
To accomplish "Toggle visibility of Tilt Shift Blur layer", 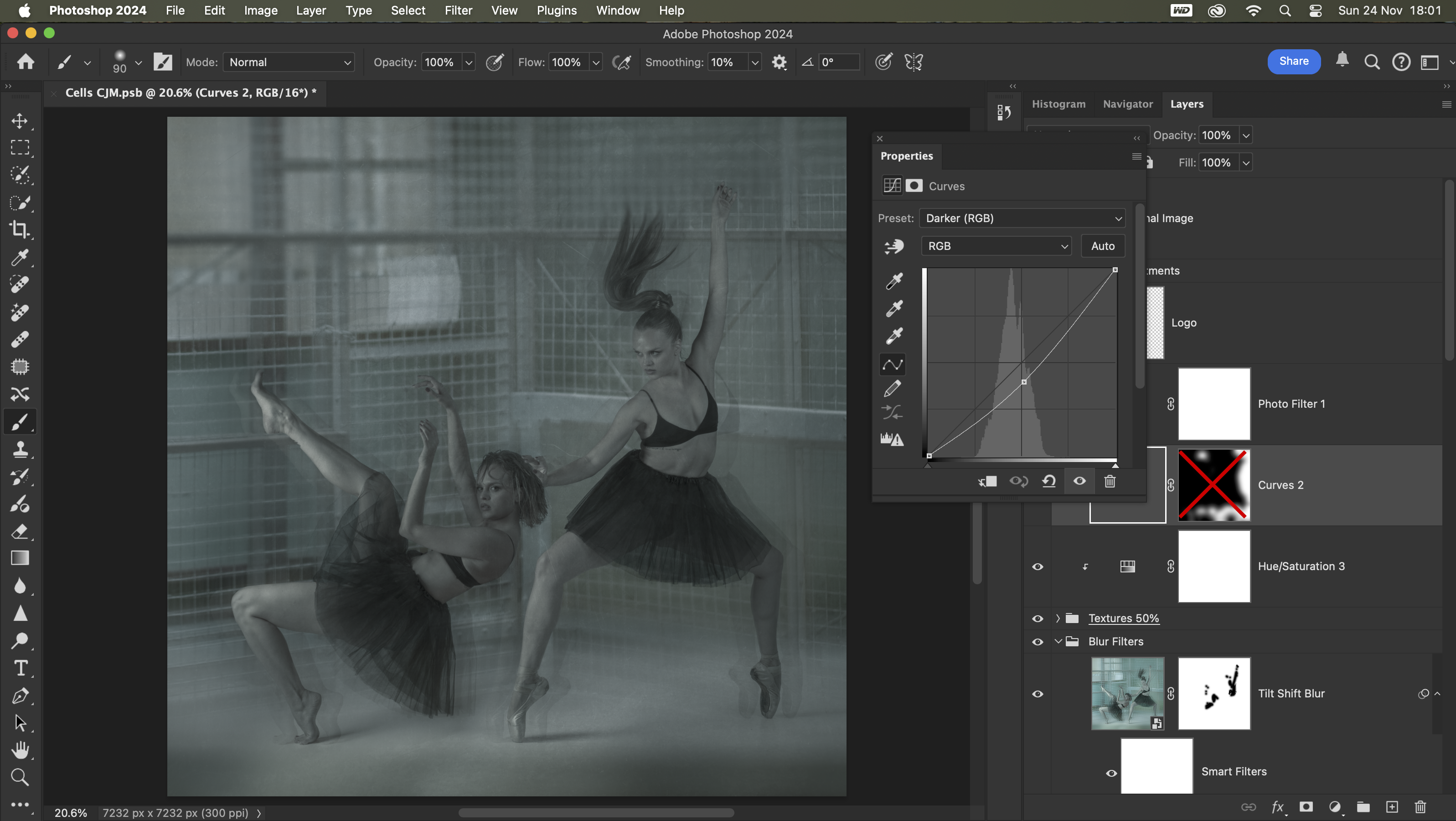I will pyautogui.click(x=1037, y=694).
